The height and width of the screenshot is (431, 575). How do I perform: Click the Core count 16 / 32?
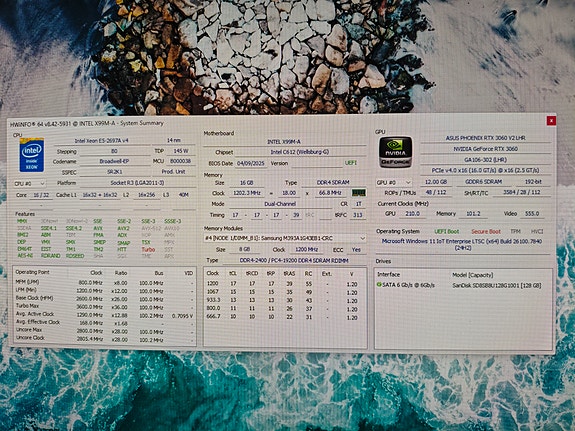(x=41, y=195)
